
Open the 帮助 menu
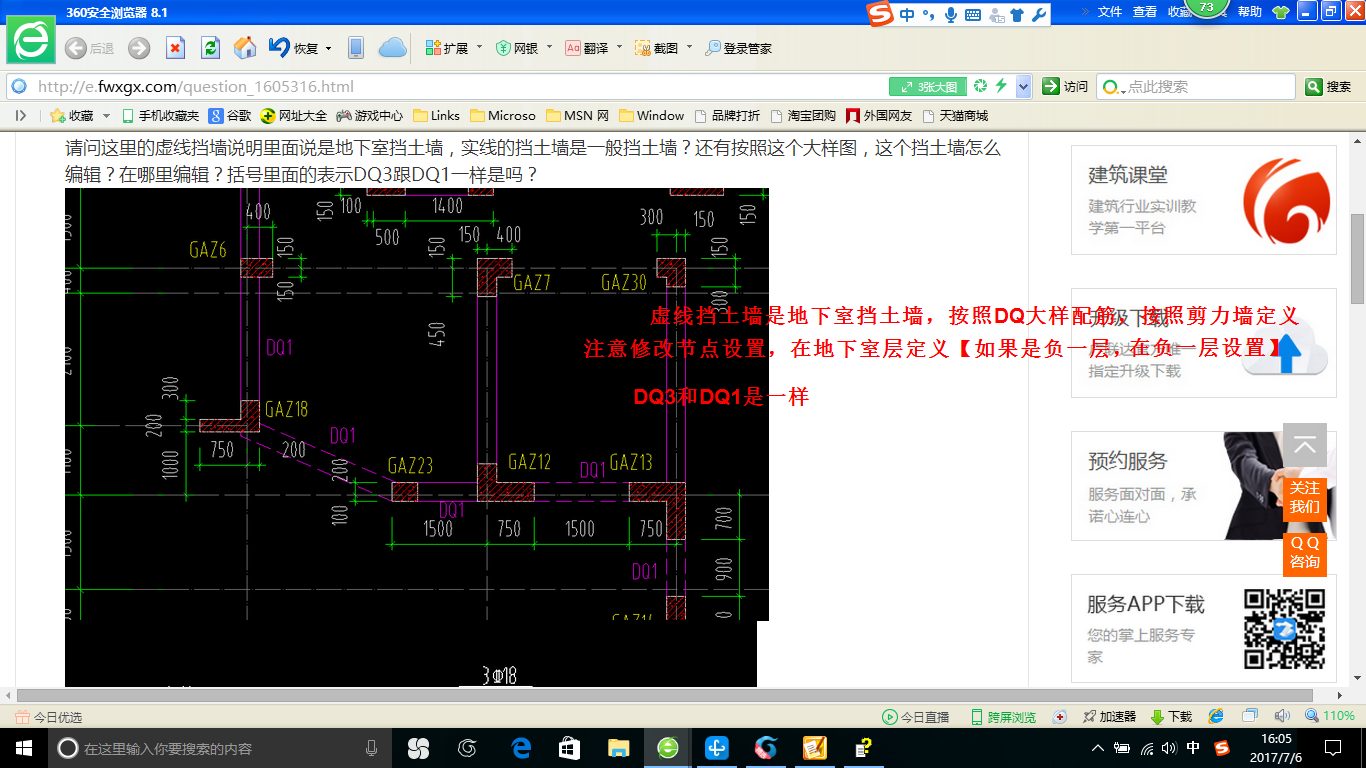[1250, 12]
